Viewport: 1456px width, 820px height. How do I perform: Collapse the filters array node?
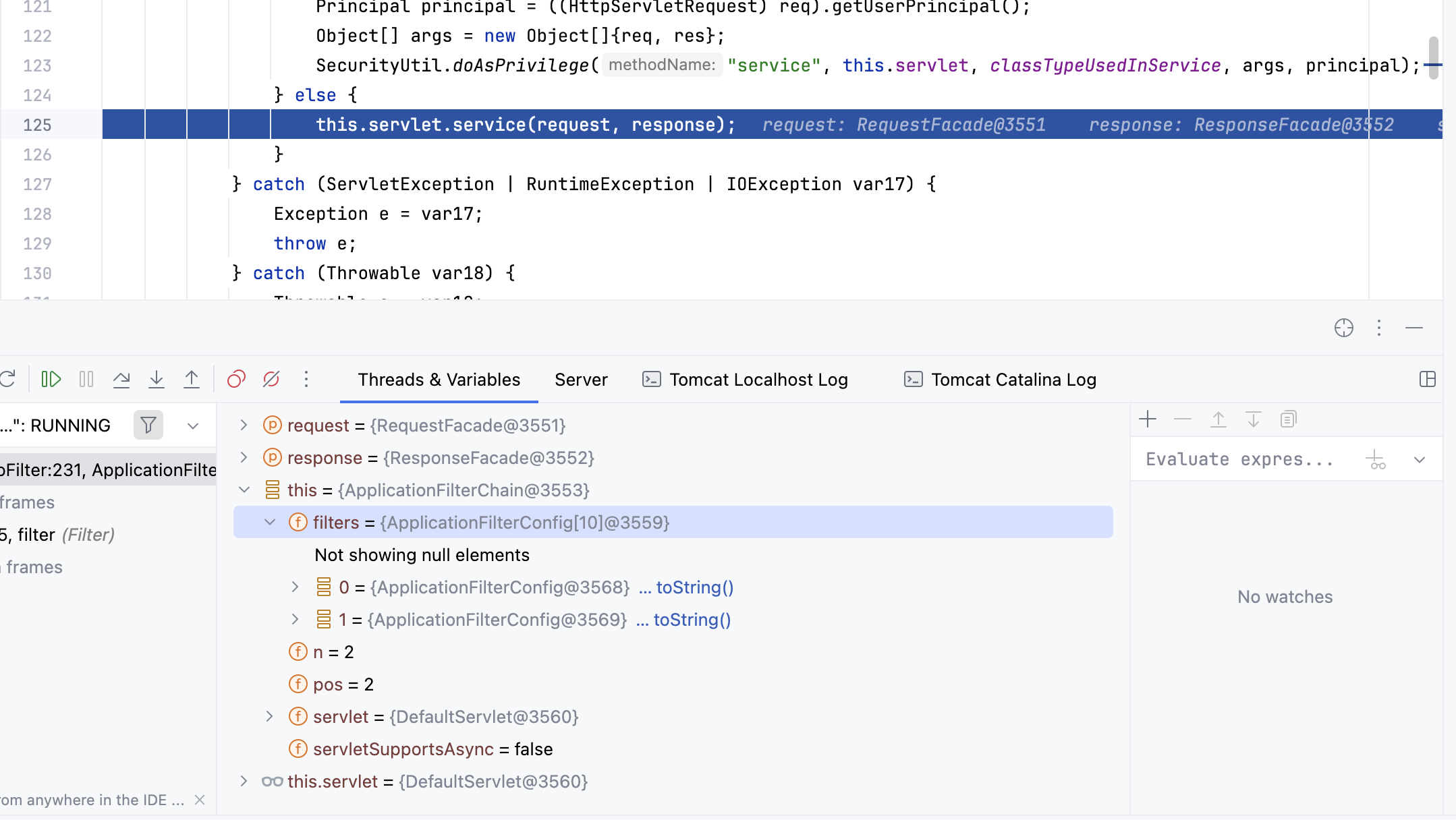(270, 523)
